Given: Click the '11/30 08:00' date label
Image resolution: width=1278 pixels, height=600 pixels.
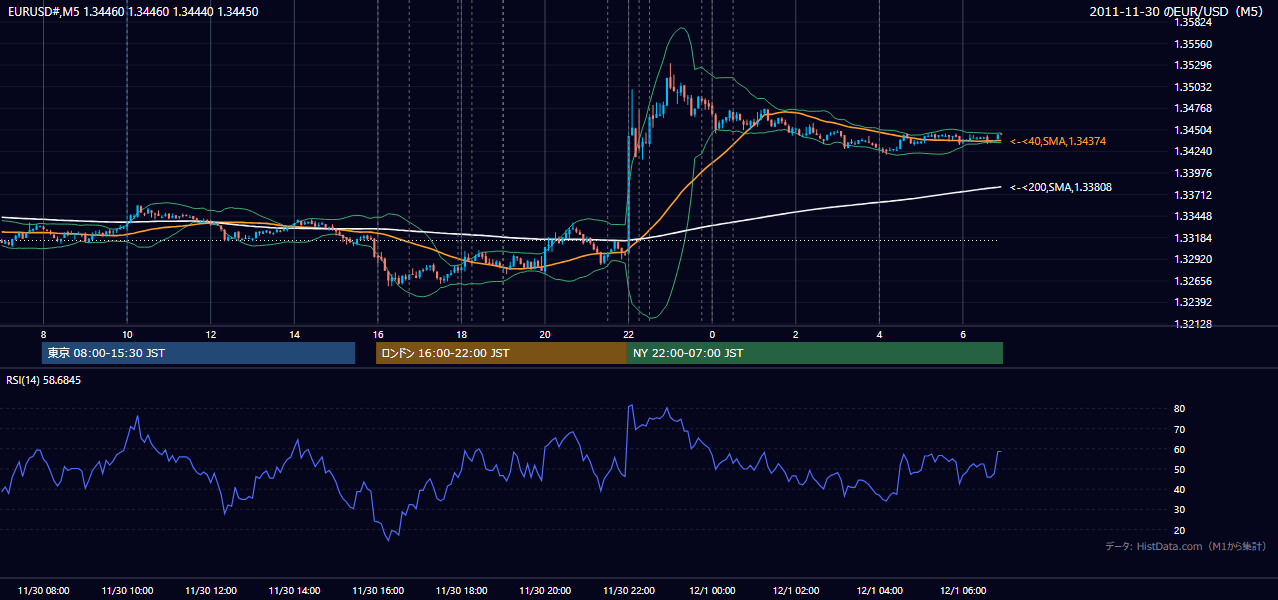Looking at the screenshot, I should coord(44,591).
